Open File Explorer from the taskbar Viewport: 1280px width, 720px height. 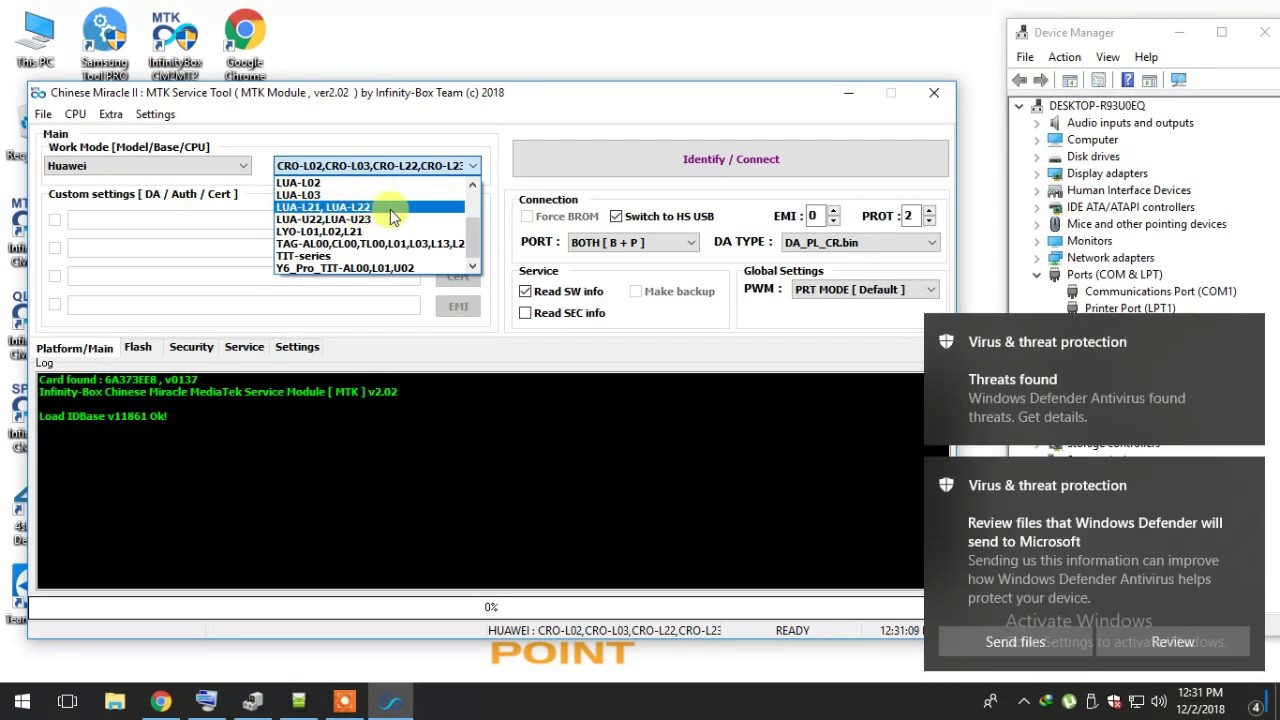pyautogui.click(x=114, y=701)
